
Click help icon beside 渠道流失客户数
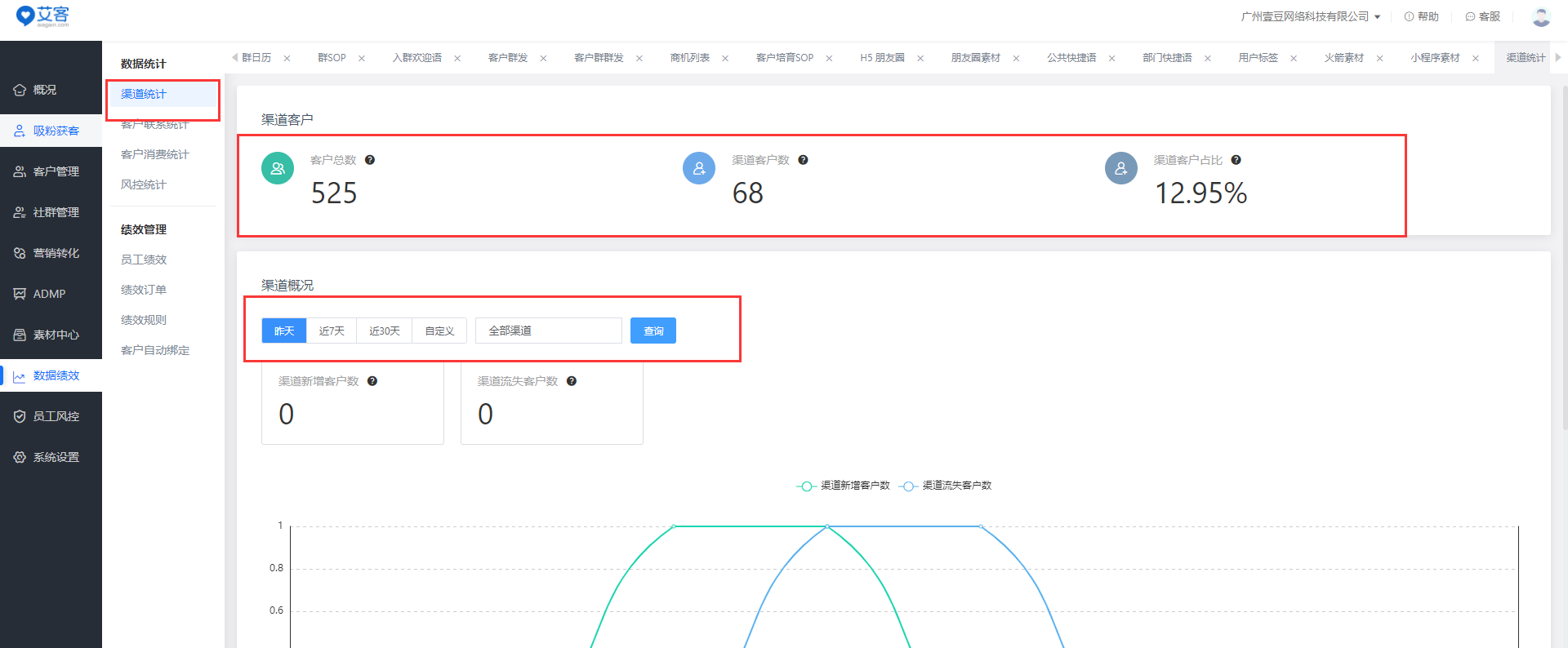(572, 381)
